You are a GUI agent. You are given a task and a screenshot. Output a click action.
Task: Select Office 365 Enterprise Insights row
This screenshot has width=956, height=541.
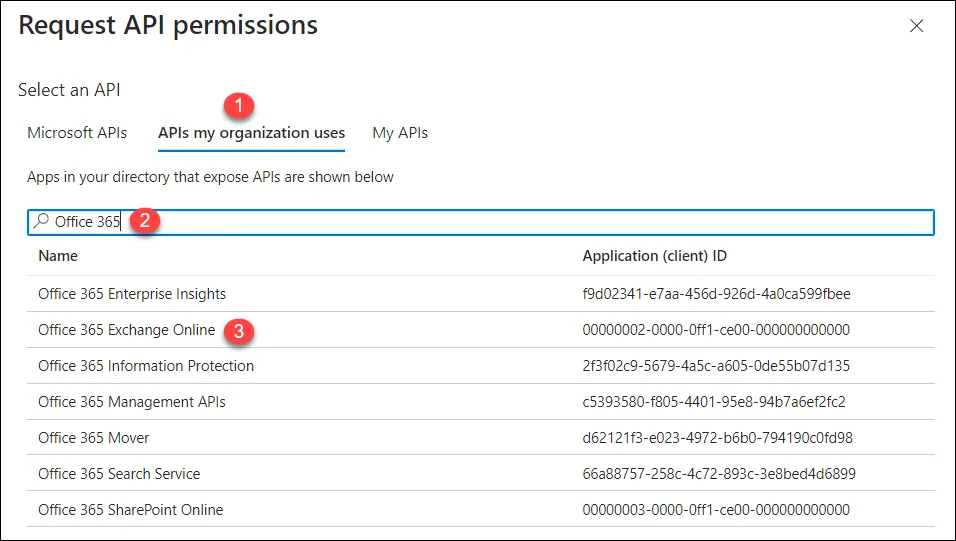480,294
